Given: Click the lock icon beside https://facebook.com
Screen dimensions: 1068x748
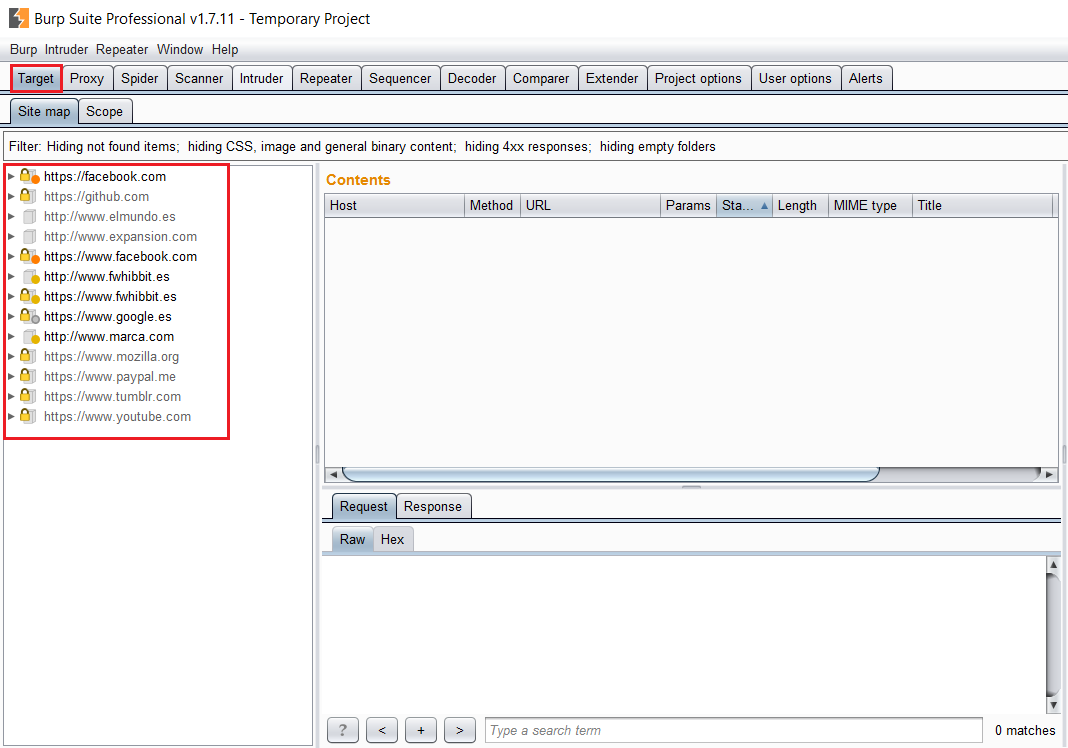Looking at the screenshot, I should click(28, 177).
